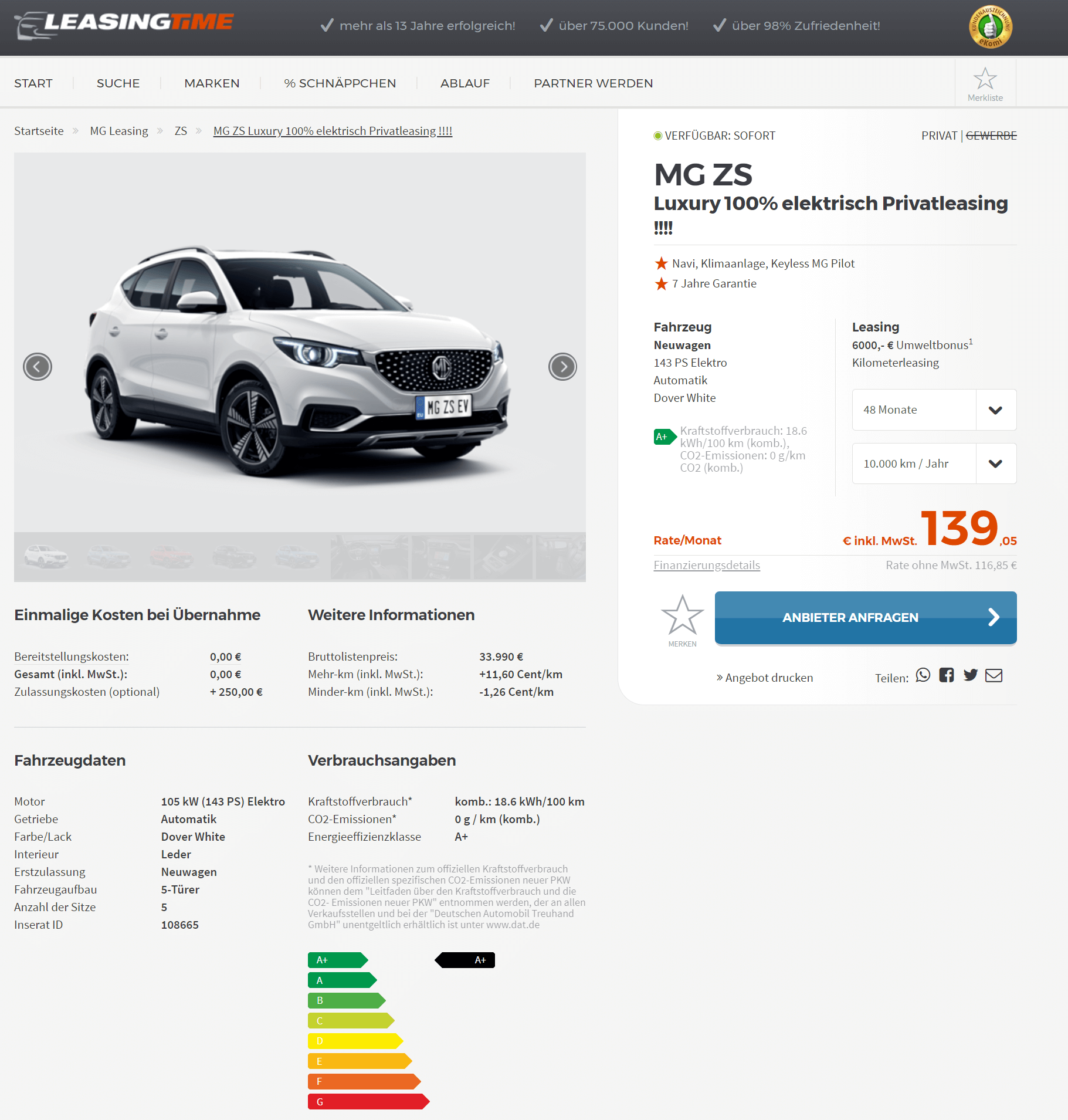Open the ABLAUF menu item

pos(465,83)
